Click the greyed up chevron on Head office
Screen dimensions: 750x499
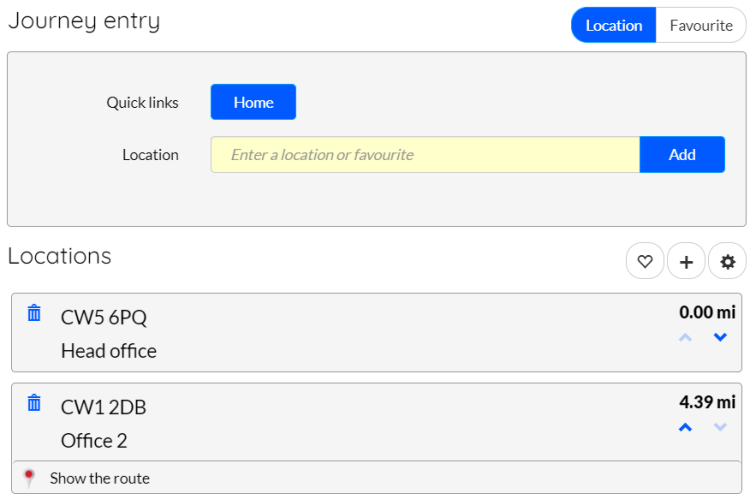tap(685, 337)
